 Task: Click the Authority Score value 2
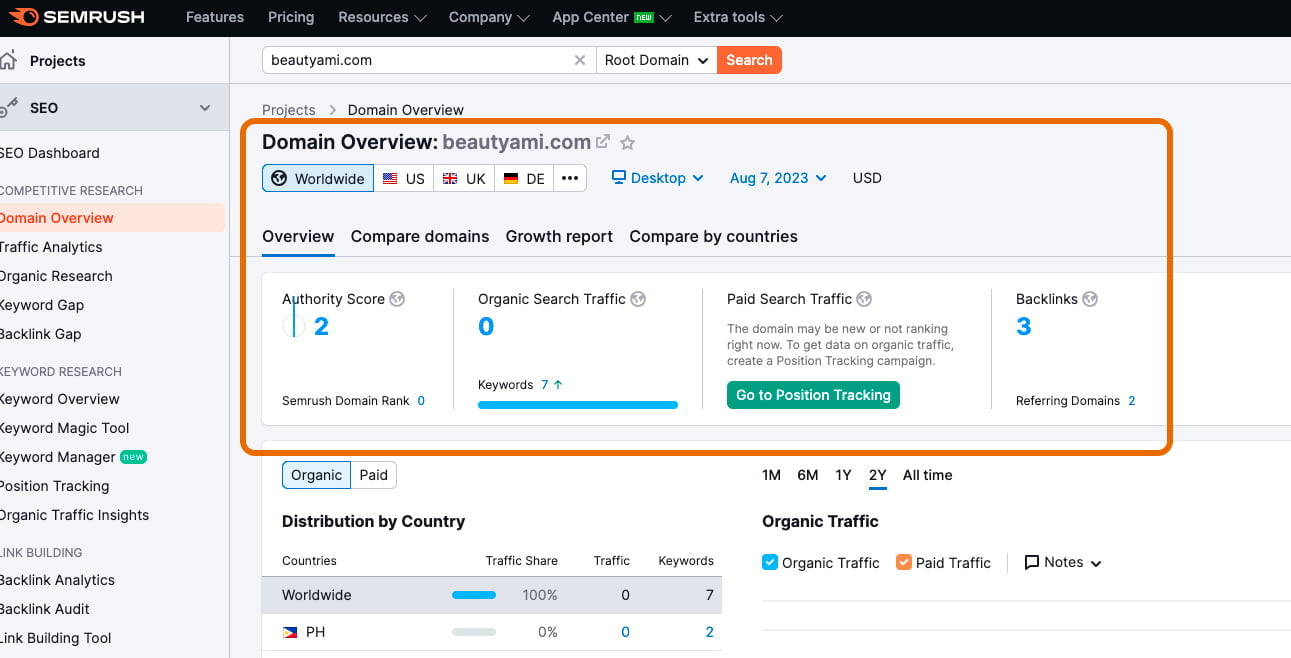tap(321, 326)
